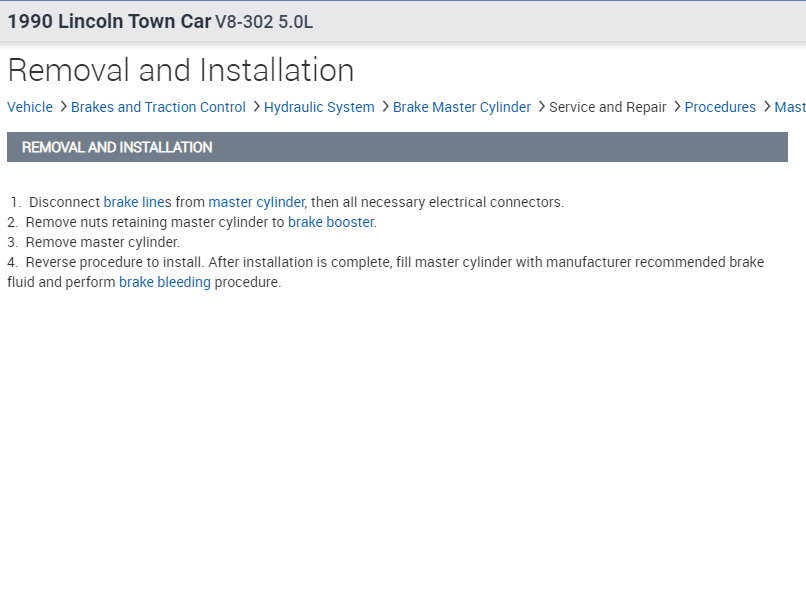The width and height of the screenshot is (806, 599).
Task: Navigate to Procedures breadcrumb link
Action: point(720,107)
